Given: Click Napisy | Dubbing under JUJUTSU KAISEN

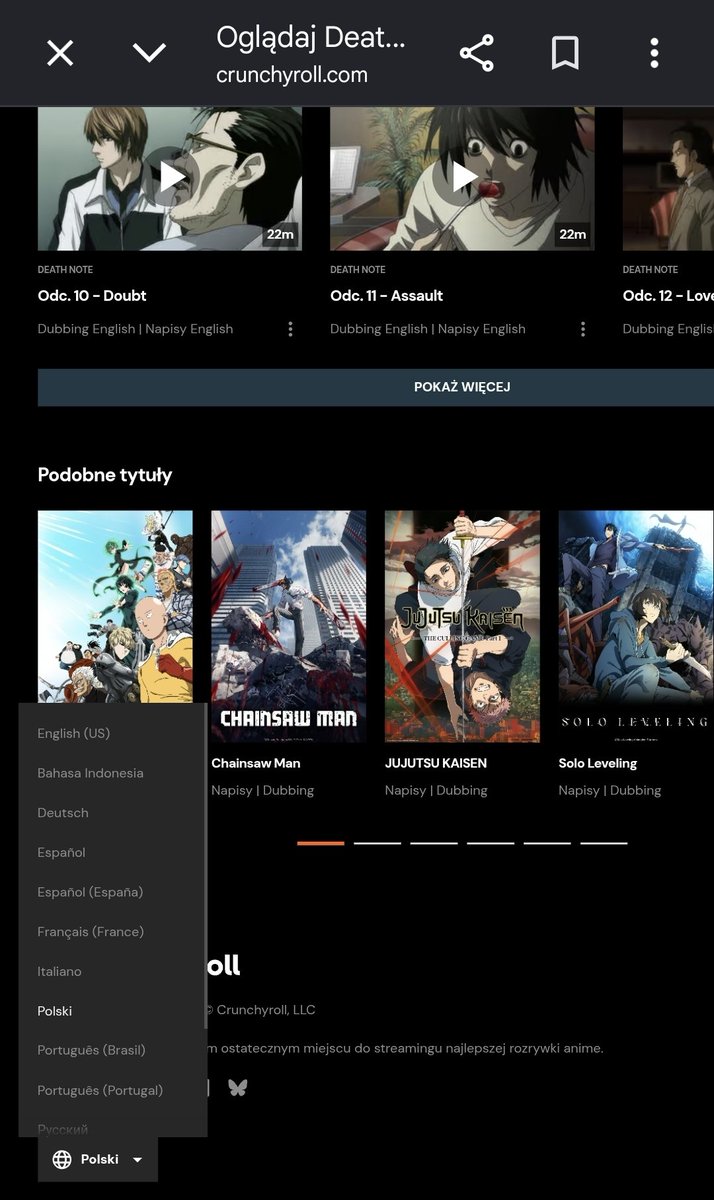Looking at the screenshot, I should 436,790.
